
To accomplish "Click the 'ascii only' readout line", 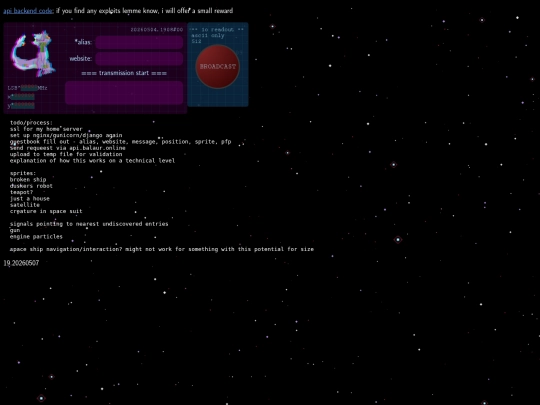I will pyautogui.click(x=208, y=35).
